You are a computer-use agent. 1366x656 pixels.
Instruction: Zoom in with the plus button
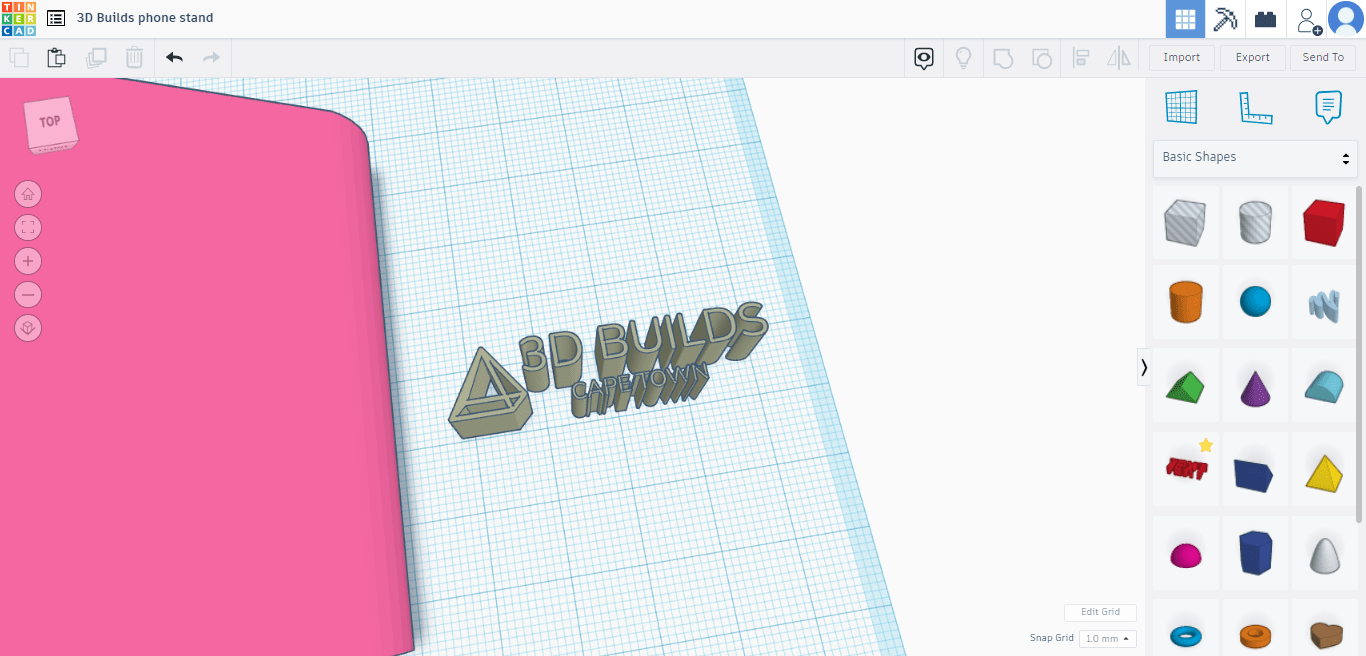pos(28,261)
